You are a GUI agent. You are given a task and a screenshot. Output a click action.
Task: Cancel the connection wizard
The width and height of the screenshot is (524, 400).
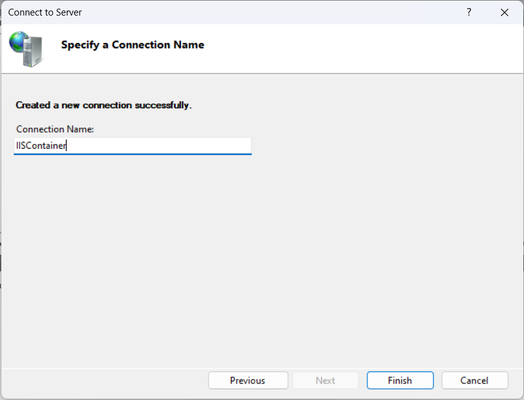(475, 380)
